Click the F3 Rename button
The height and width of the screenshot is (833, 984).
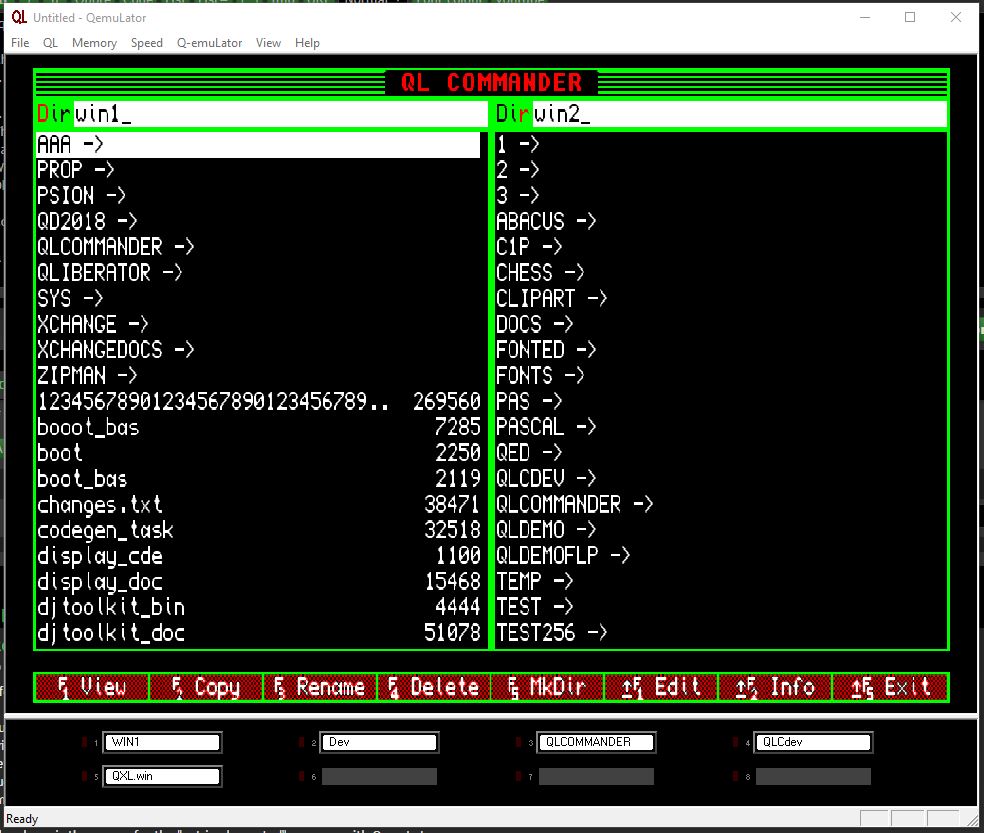[x=320, y=687]
